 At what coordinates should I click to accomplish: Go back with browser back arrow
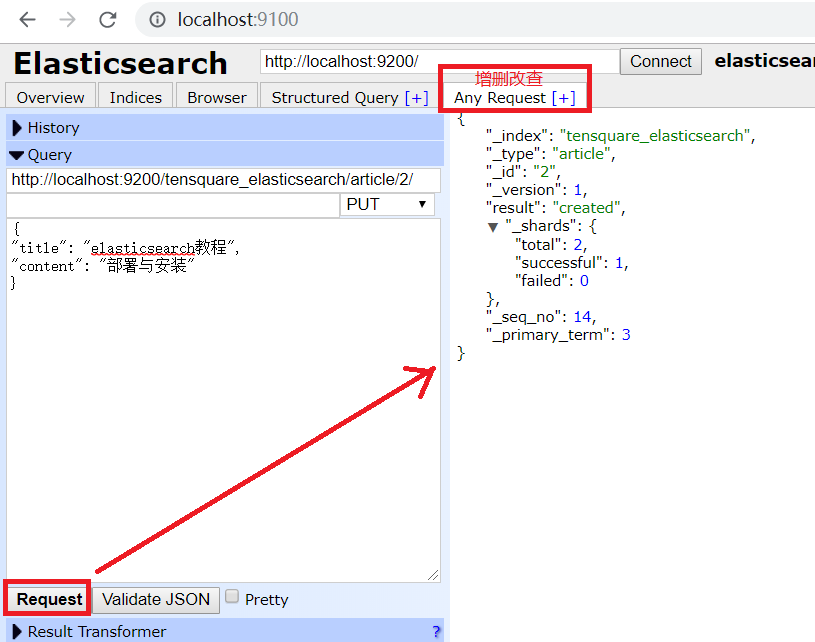pyautogui.click(x=27, y=20)
